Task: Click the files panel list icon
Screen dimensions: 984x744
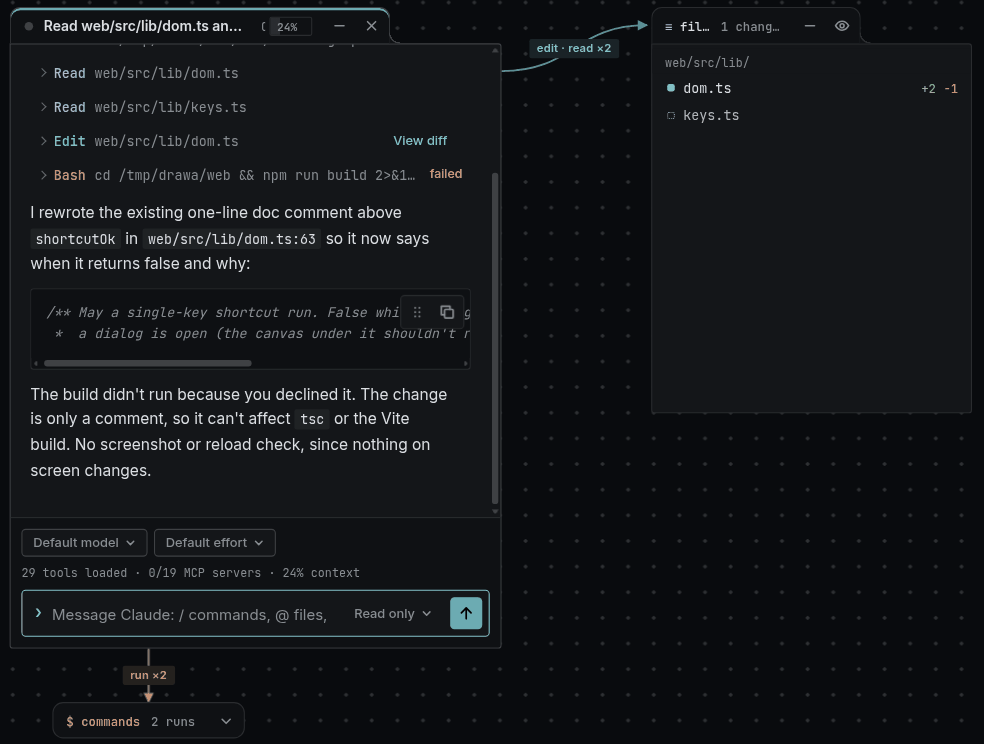Action: [x=668, y=27]
